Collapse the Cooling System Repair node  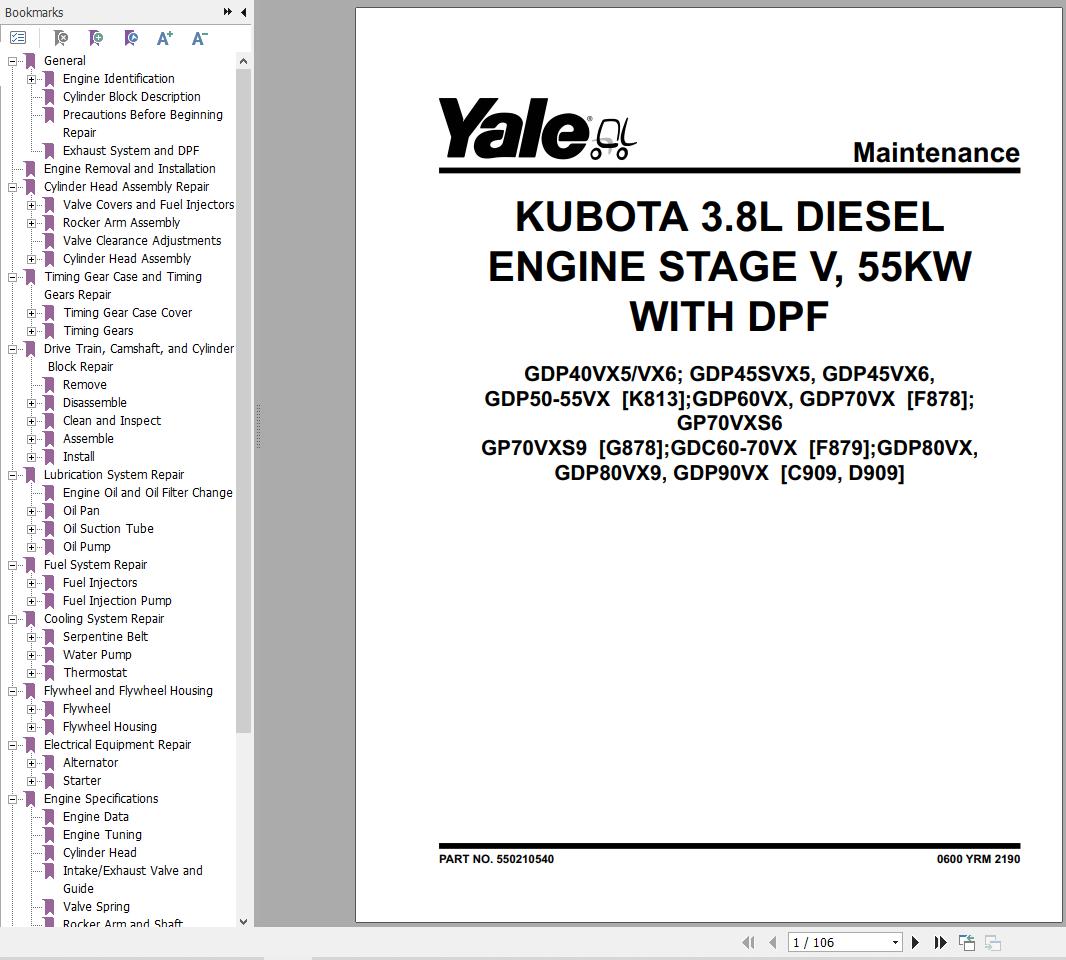[12, 619]
